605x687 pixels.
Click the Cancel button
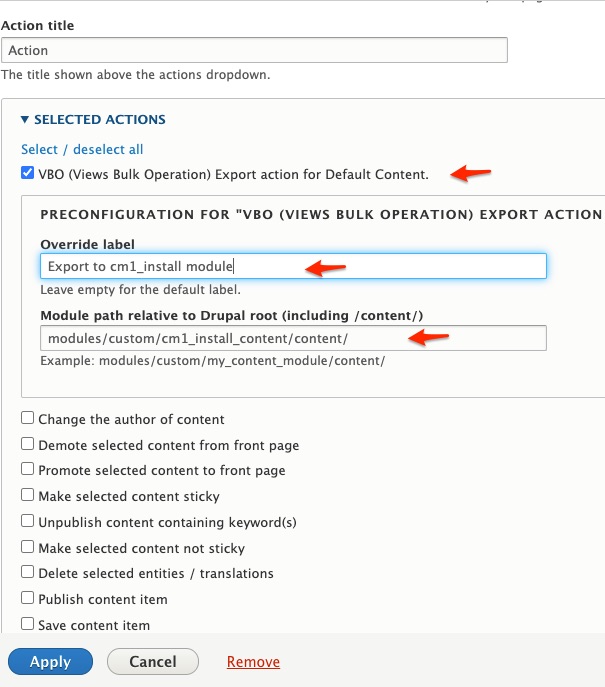coord(153,662)
